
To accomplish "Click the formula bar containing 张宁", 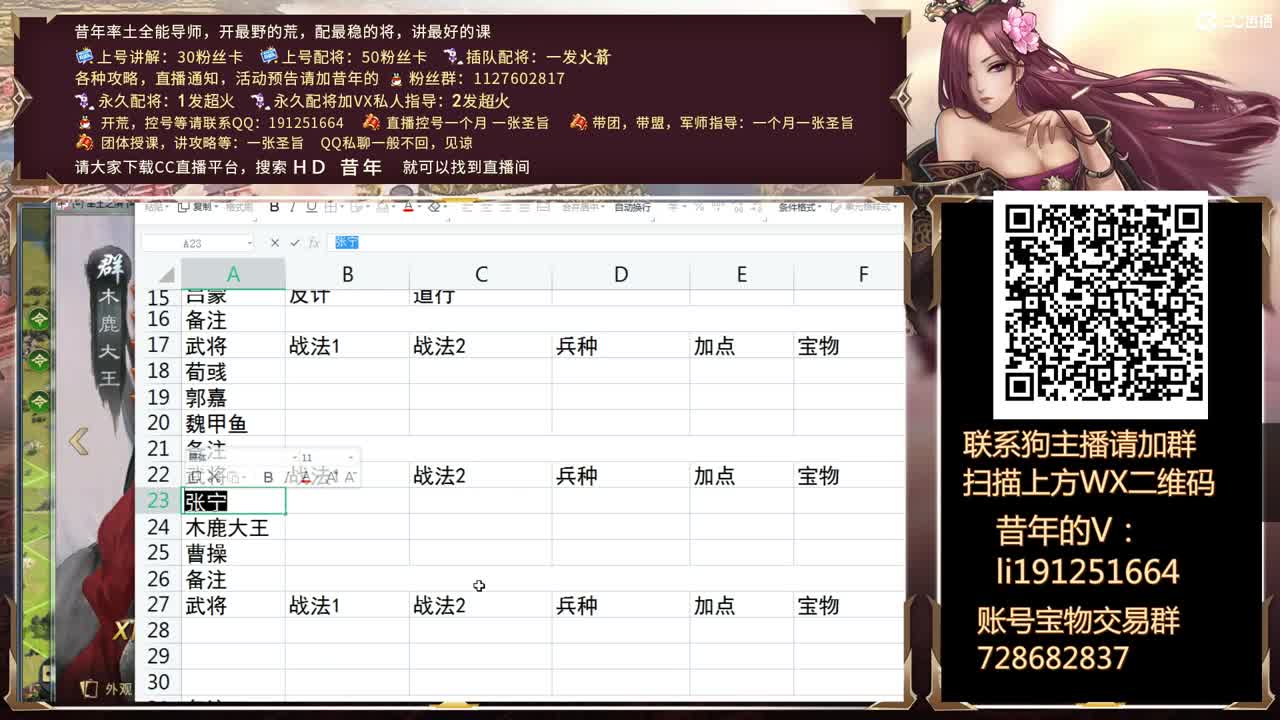I will (615, 242).
